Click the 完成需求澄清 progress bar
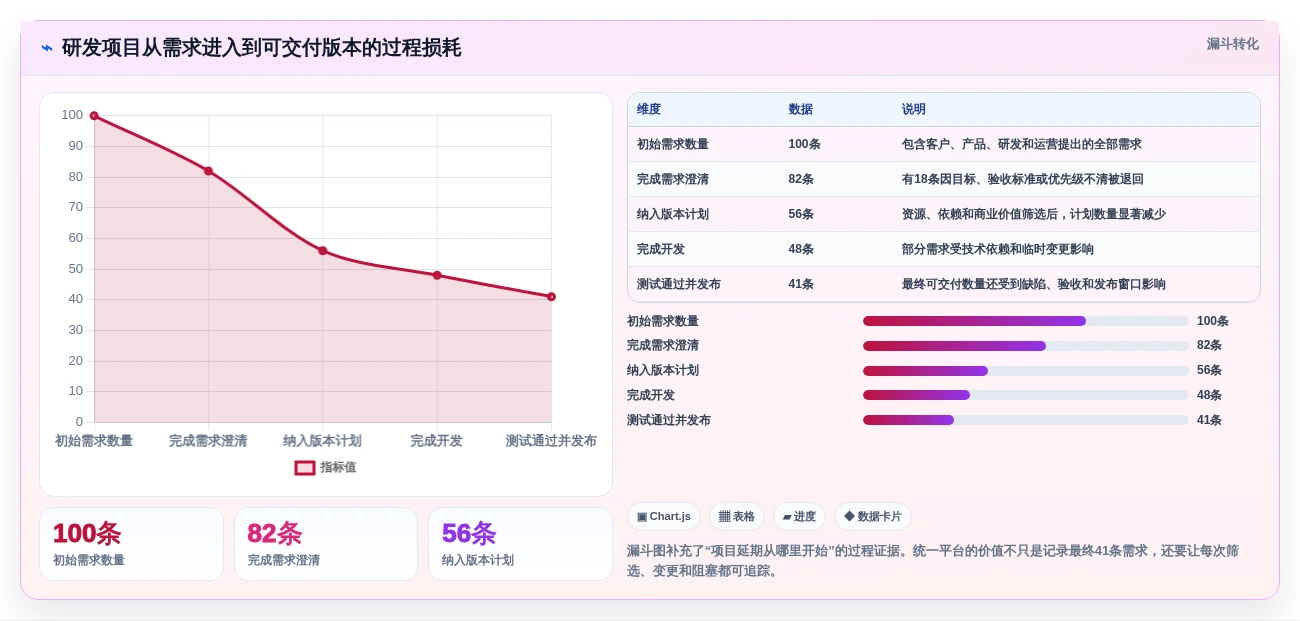Image resolution: width=1300 pixels, height=621 pixels. tap(1026, 346)
